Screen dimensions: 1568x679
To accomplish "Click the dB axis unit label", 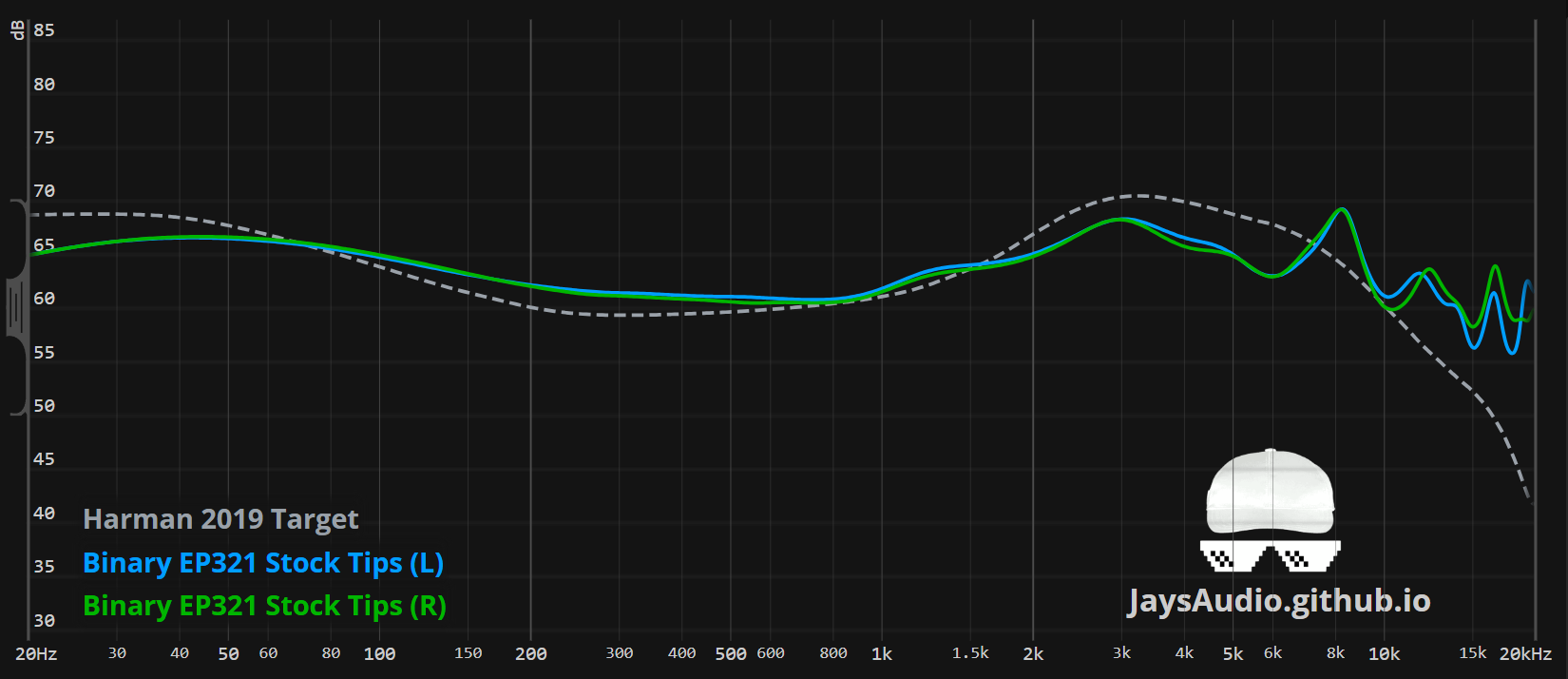I will click(x=17, y=29).
